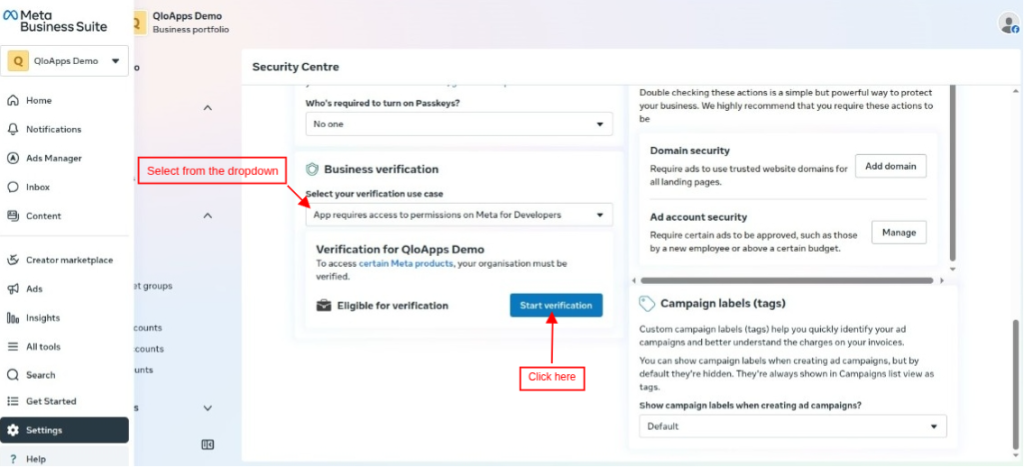Click the Manage ad account security button
This screenshot has width=1024, height=467.
point(899,232)
